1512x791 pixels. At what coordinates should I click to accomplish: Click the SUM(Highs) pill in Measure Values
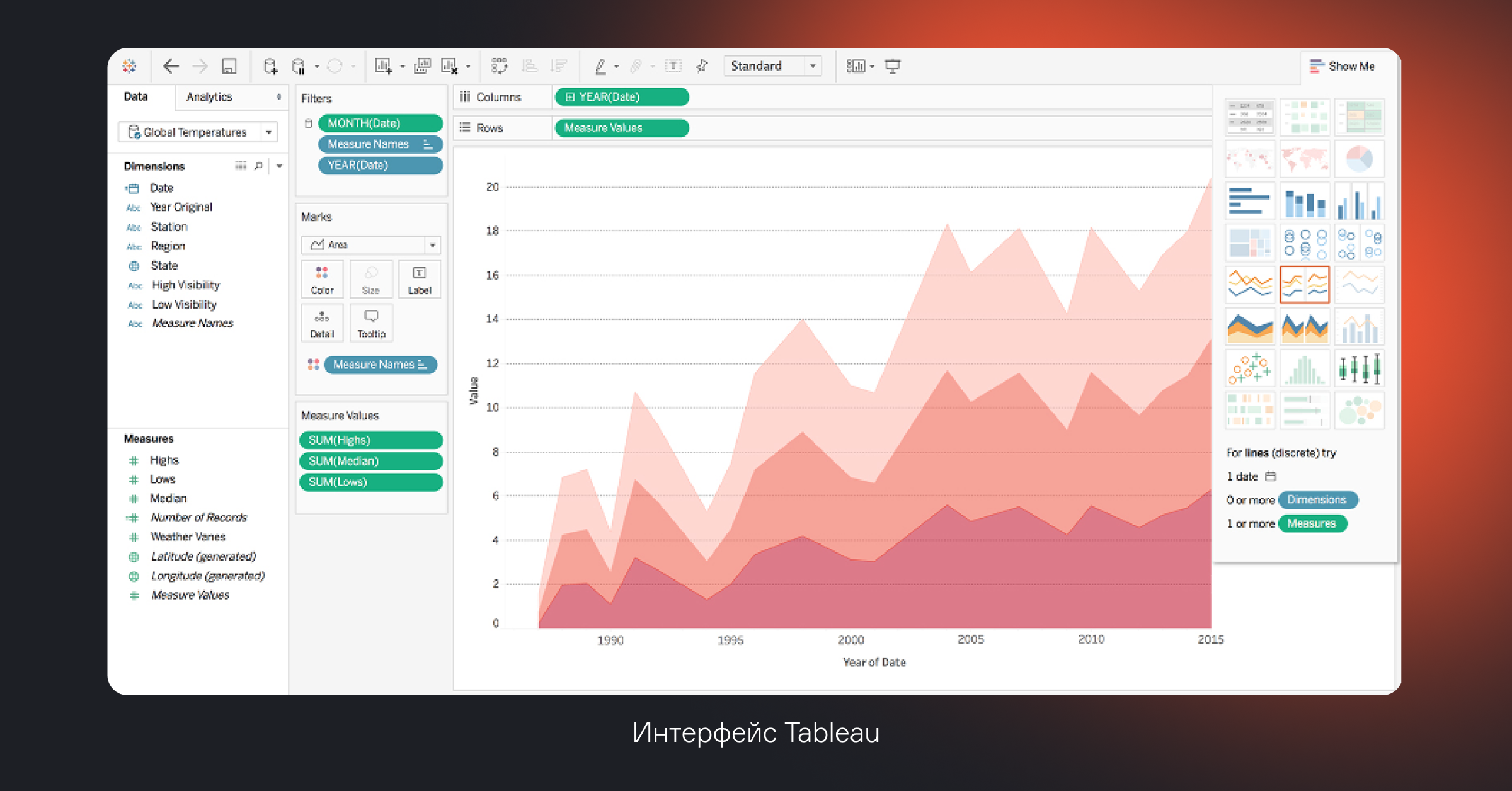pos(370,440)
